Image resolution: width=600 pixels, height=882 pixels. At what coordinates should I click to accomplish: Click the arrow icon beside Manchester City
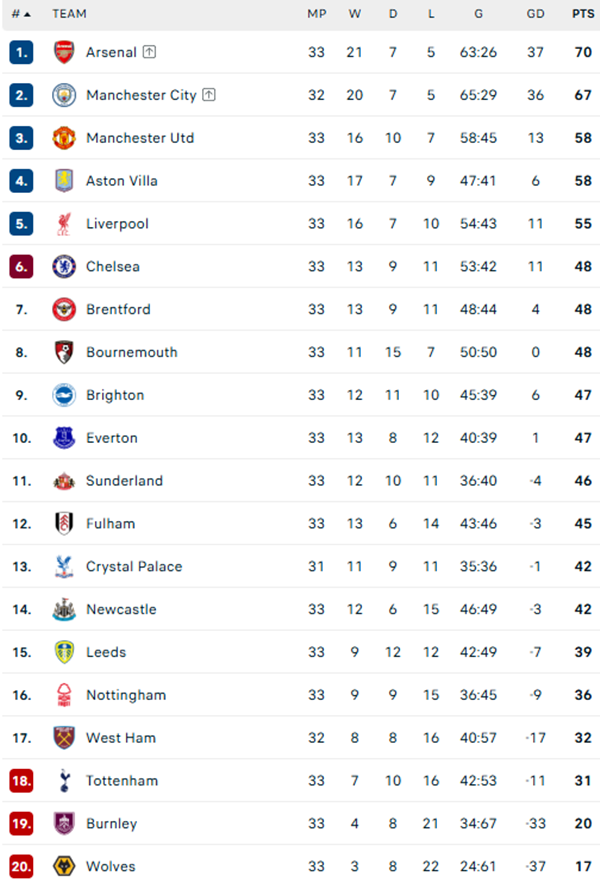[x=209, y=95]
